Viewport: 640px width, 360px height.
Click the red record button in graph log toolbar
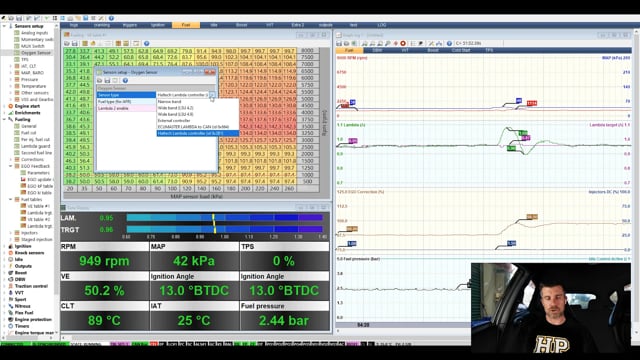(x=403, y=43)
